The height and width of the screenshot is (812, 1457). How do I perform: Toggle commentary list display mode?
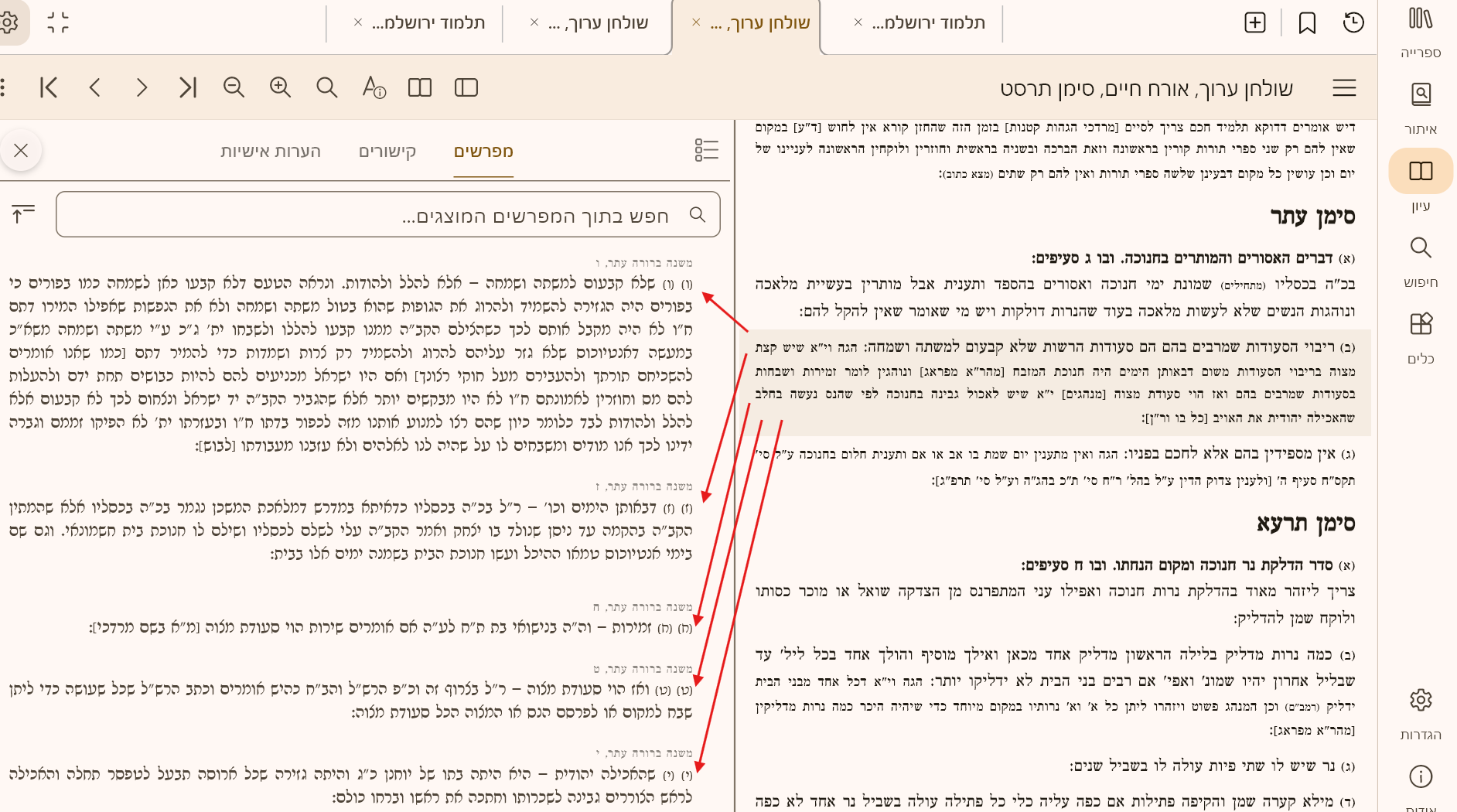pos(706,151)
